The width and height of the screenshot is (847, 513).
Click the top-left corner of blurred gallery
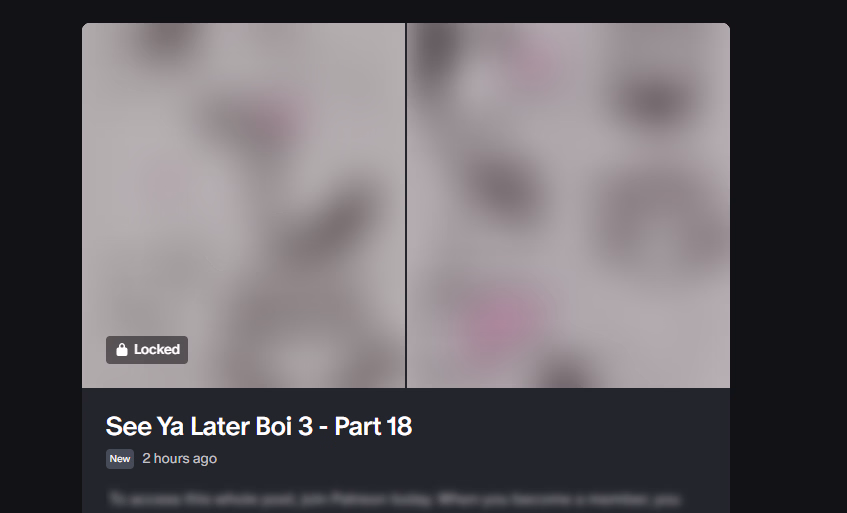click(88, 28)
